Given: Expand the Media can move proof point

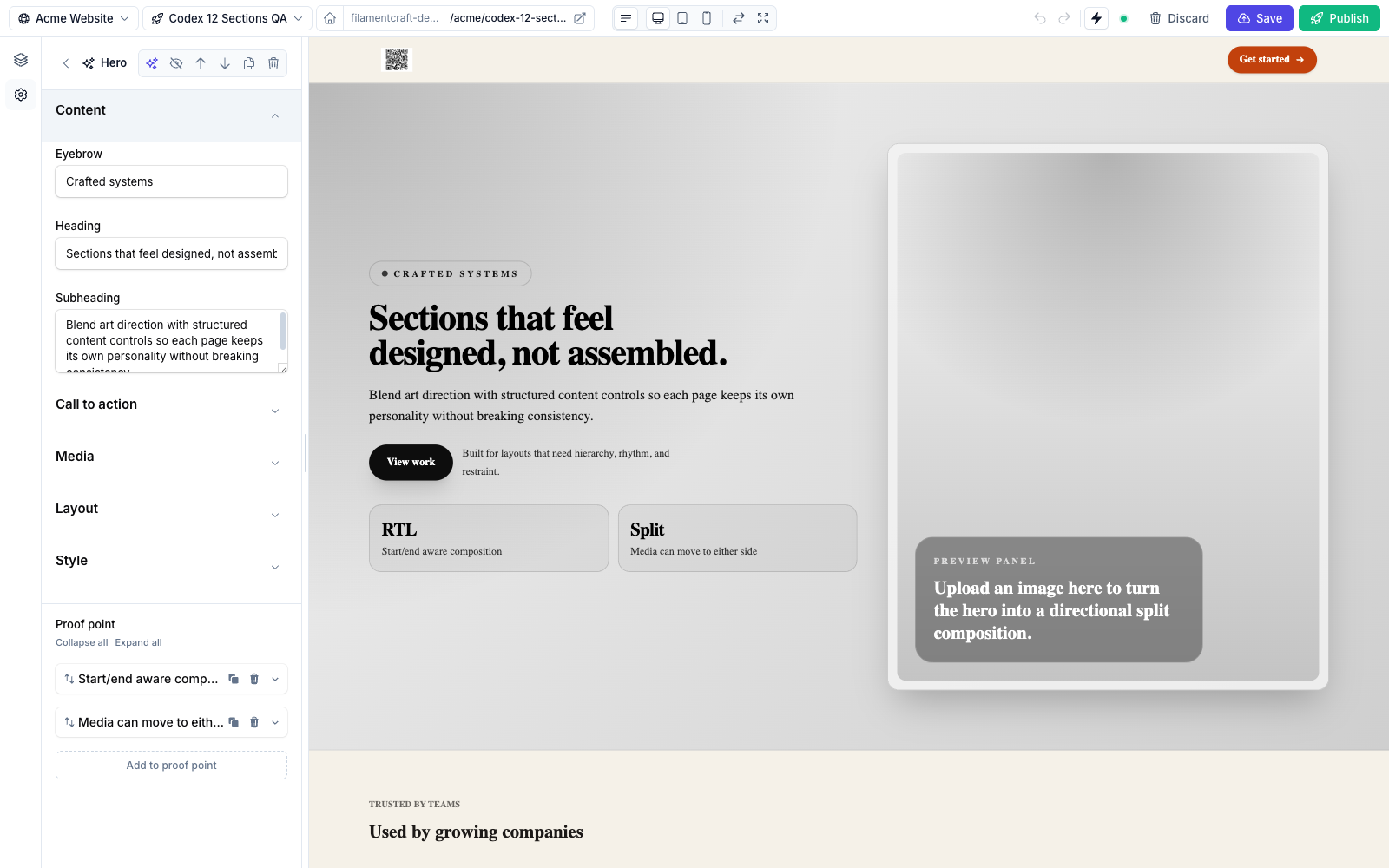Looking at the screenshot, I should (x=275, y=722).
